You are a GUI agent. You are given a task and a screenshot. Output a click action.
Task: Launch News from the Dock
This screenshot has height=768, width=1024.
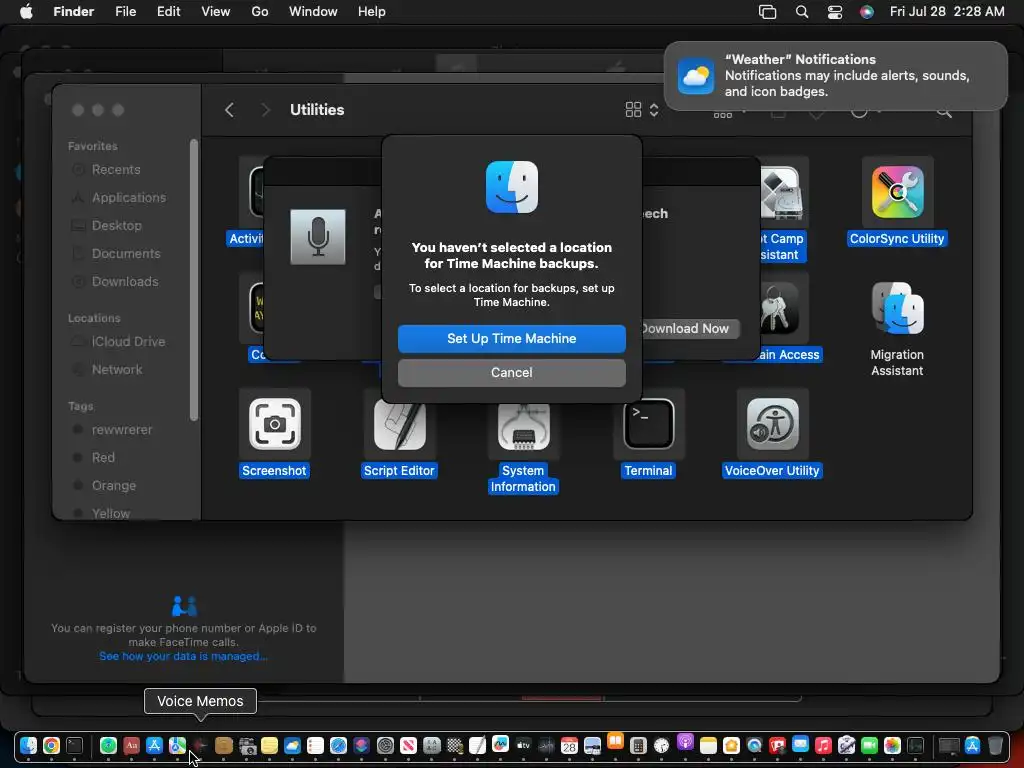408,745
